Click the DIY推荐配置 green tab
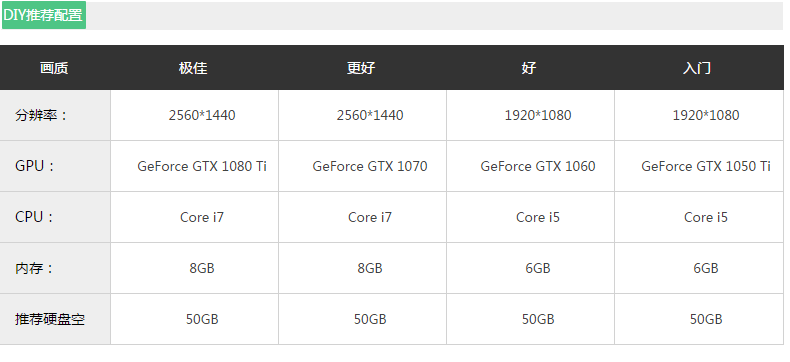 tap(43, 15)
